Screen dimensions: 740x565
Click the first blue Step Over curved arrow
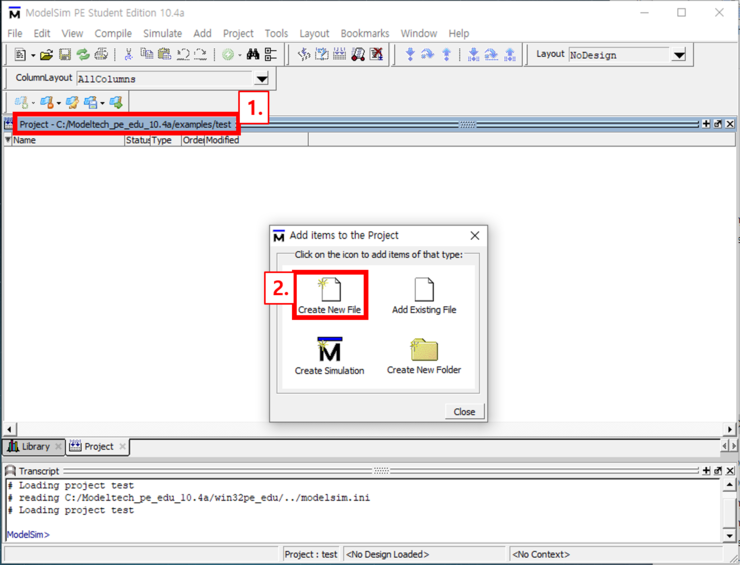coord(428,55)
